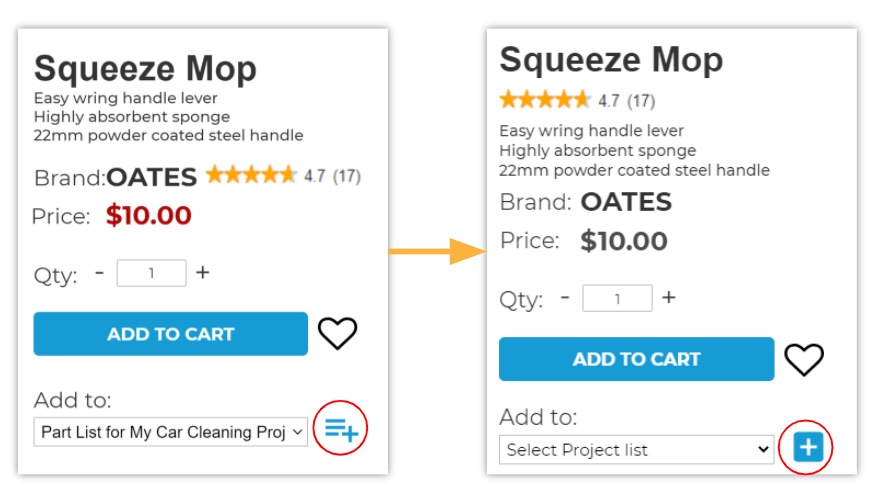Screen dimensions: 874x494
Task: Increase quantity with plus in right card
Action: pyautogui.click(x=669, y=297)
